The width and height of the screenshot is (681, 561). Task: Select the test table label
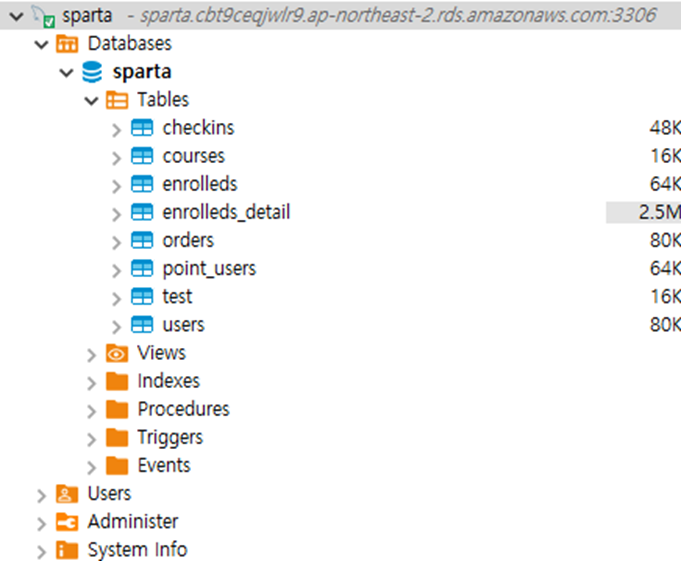tap(177, 297)
